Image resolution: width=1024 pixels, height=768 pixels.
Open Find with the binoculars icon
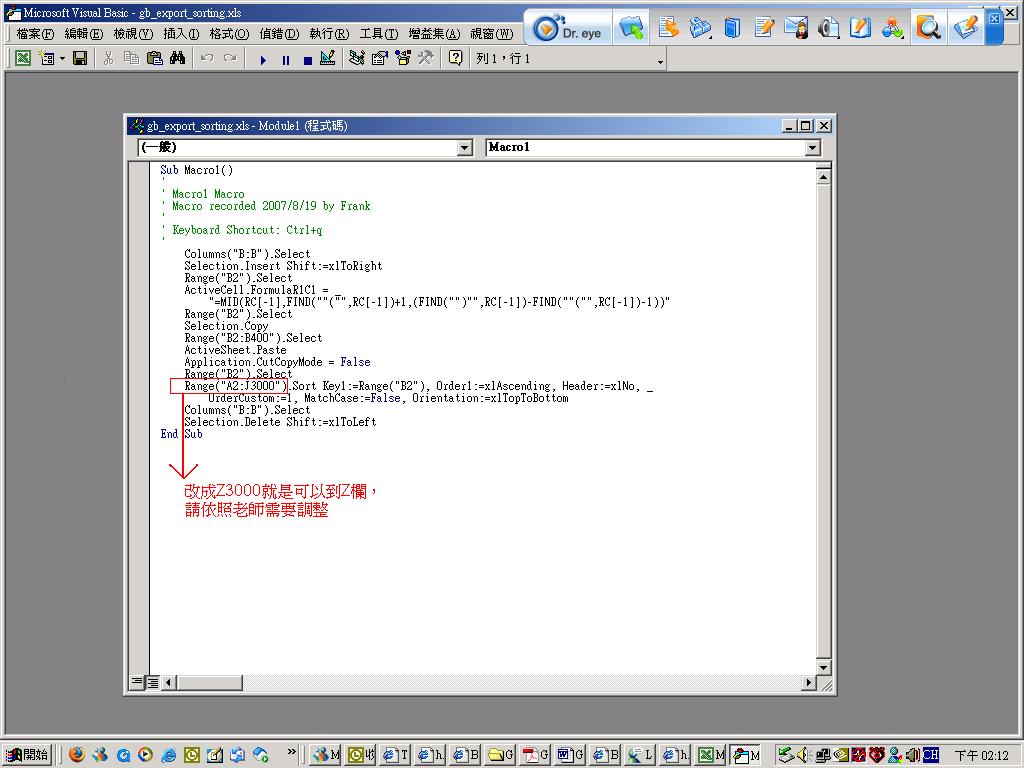click(177, 59)
